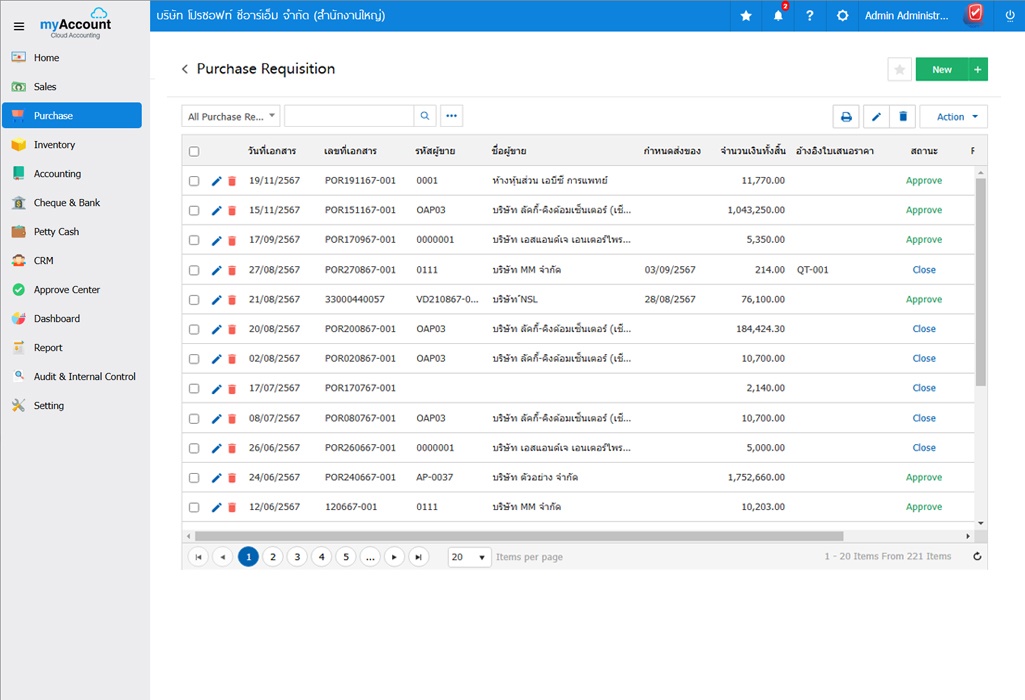The height and width of the screenshot is (700, 1025).
Task: Go to the next page arrow
Action: coord(394,557)
